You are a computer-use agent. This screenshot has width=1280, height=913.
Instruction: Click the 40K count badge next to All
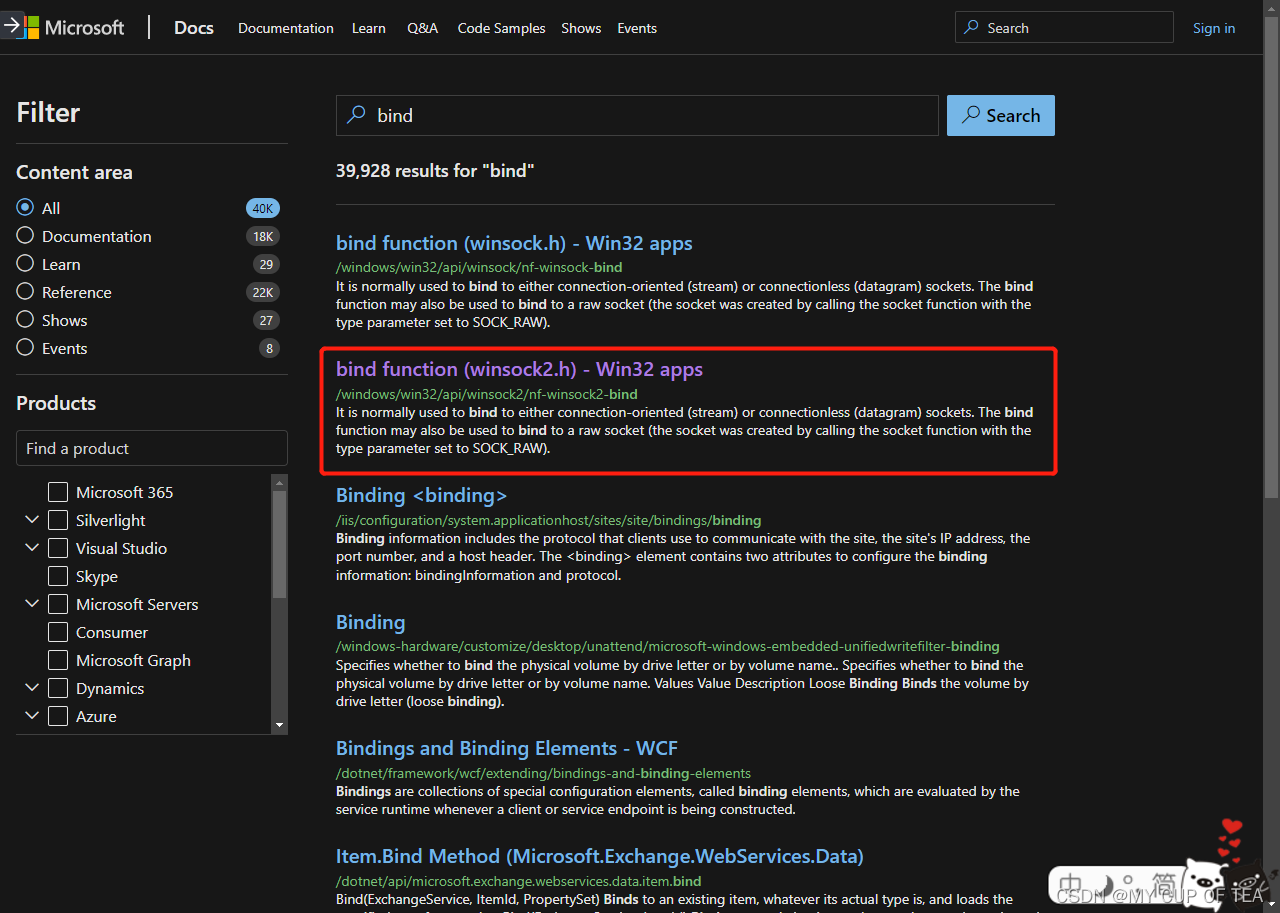click(263, 208)
